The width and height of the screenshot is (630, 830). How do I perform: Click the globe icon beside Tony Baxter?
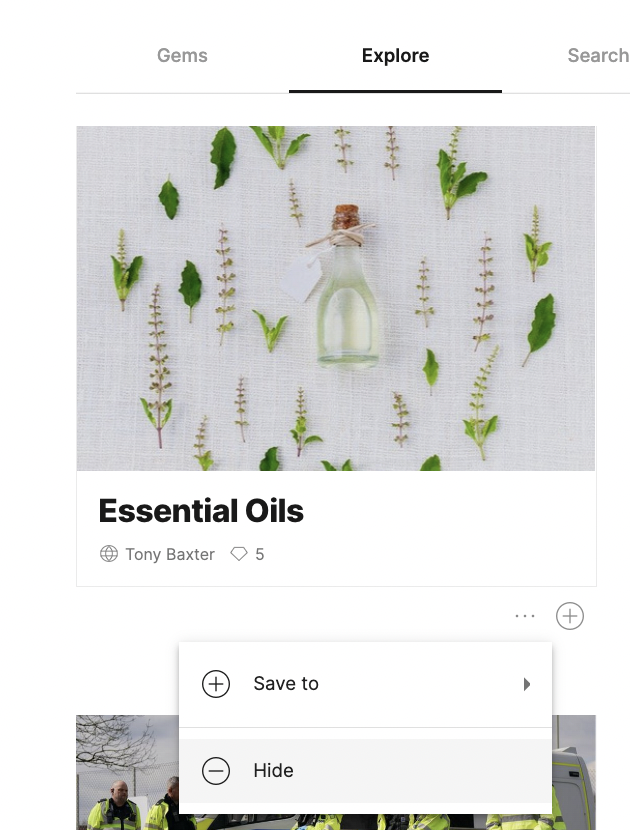point(109,554)
